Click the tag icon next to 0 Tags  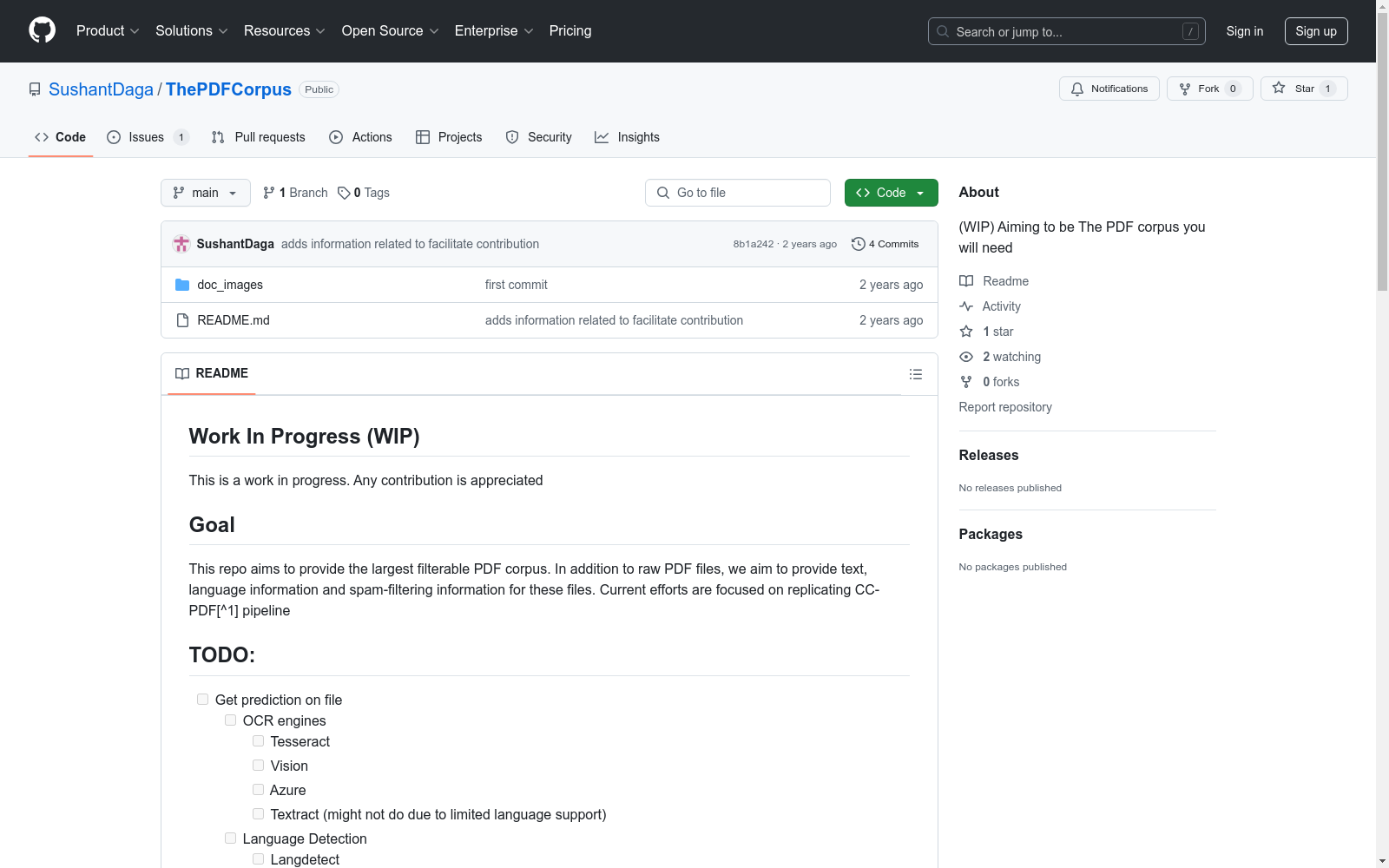[344, 193]
